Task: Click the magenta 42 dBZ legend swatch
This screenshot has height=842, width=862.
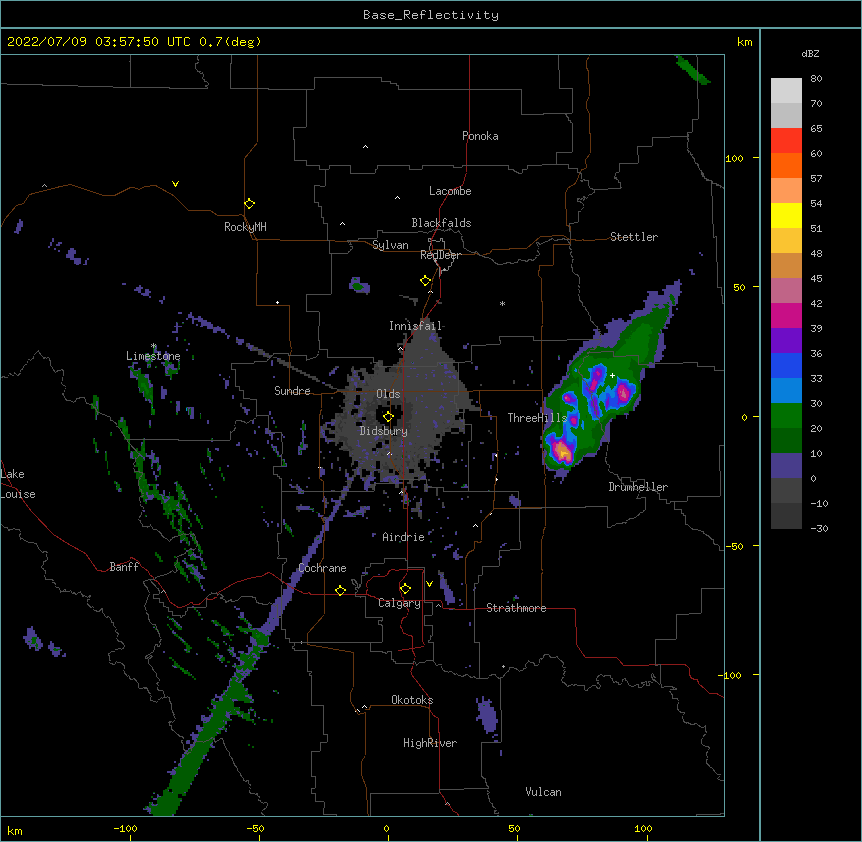Action: point(786,315)
